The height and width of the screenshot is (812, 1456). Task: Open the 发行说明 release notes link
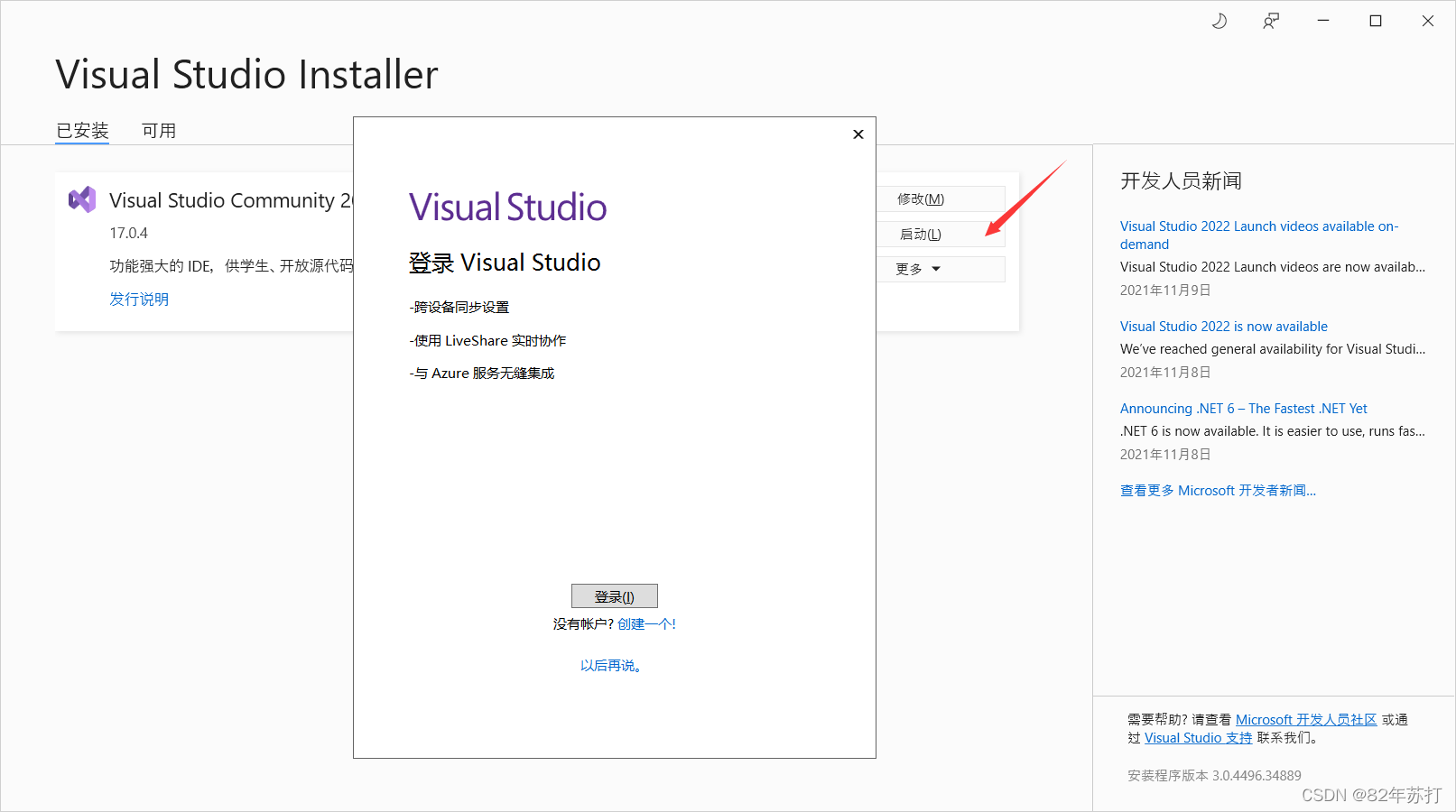[x=139, y=299]
